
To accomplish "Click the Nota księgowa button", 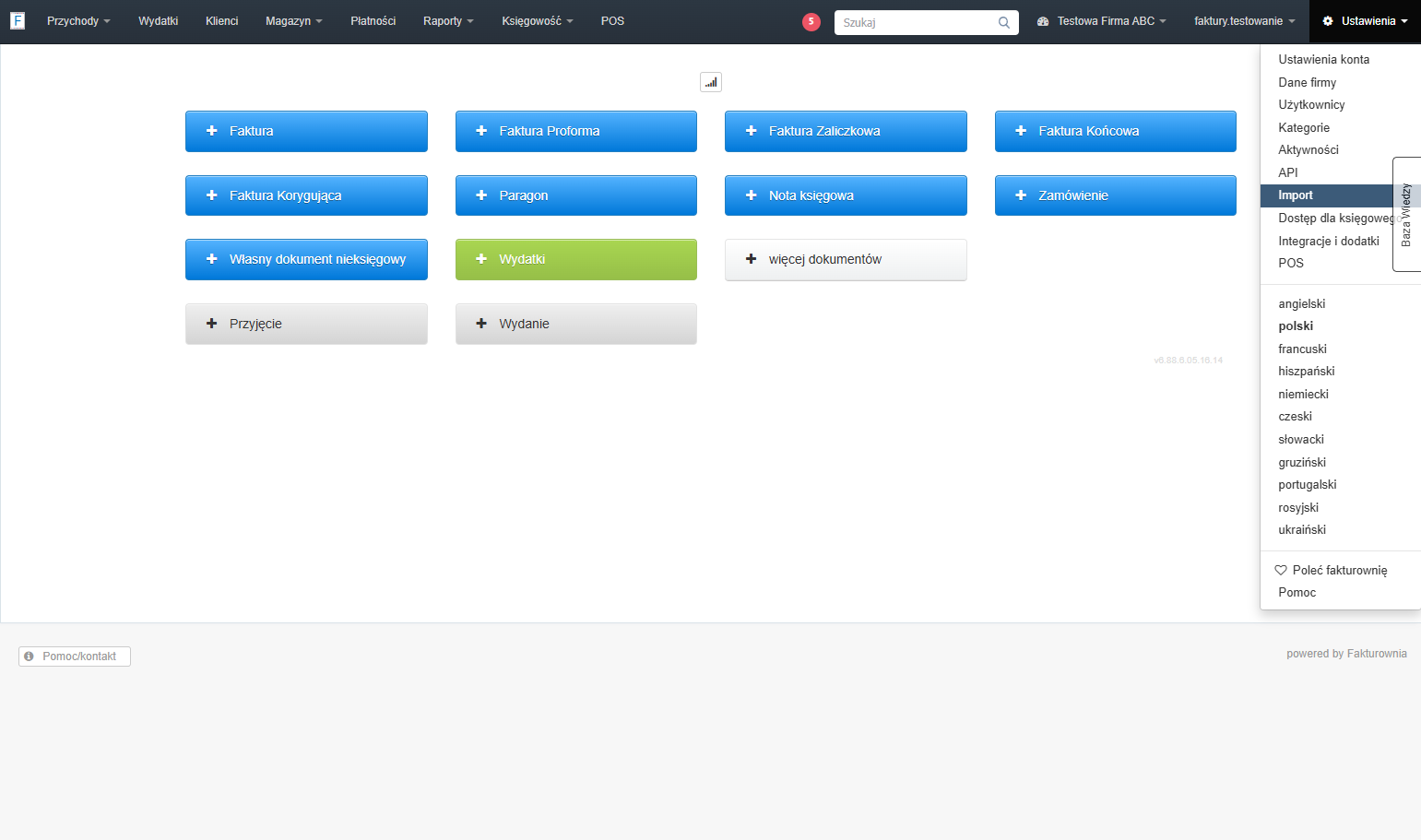I will (x=846, y=195).
